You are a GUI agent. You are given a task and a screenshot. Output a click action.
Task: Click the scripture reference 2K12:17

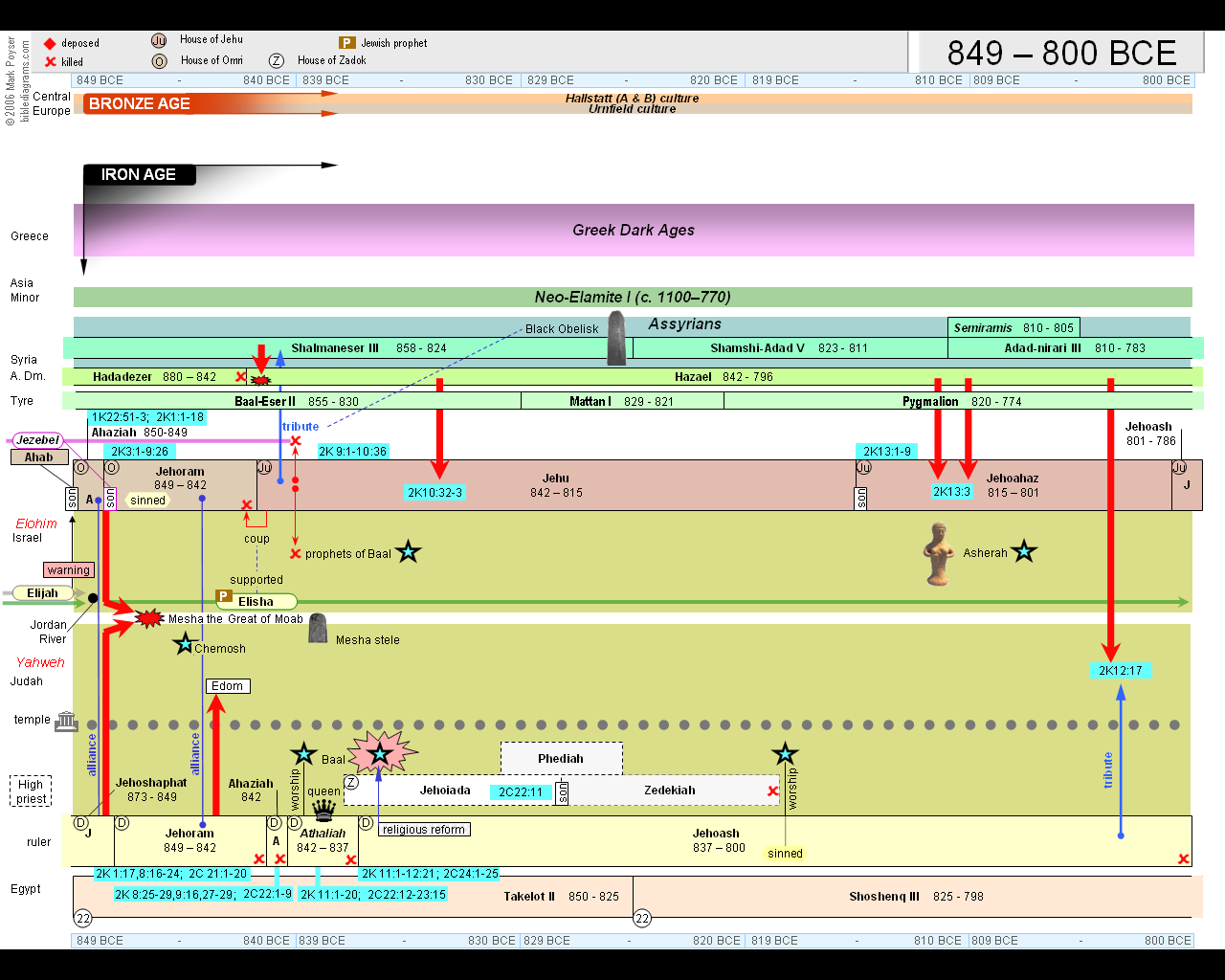(x=1121, y=671)
